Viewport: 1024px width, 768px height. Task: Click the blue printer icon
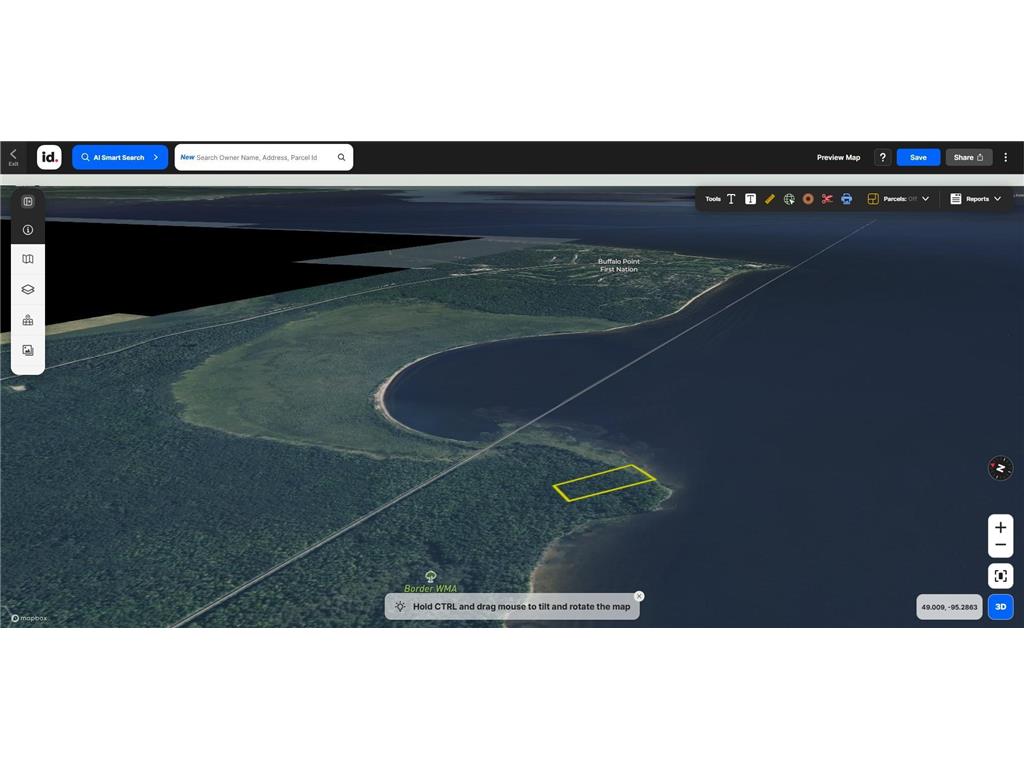tap(846, 199)
